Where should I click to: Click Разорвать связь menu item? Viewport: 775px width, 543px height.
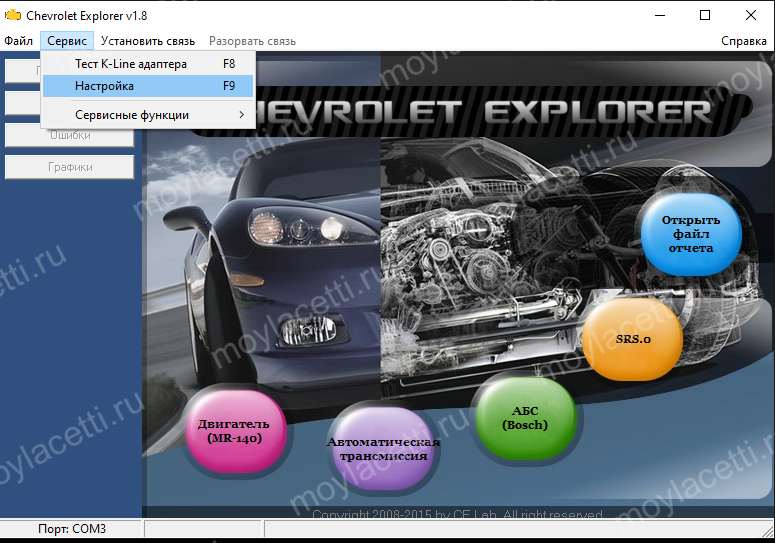tap(252, 41)
